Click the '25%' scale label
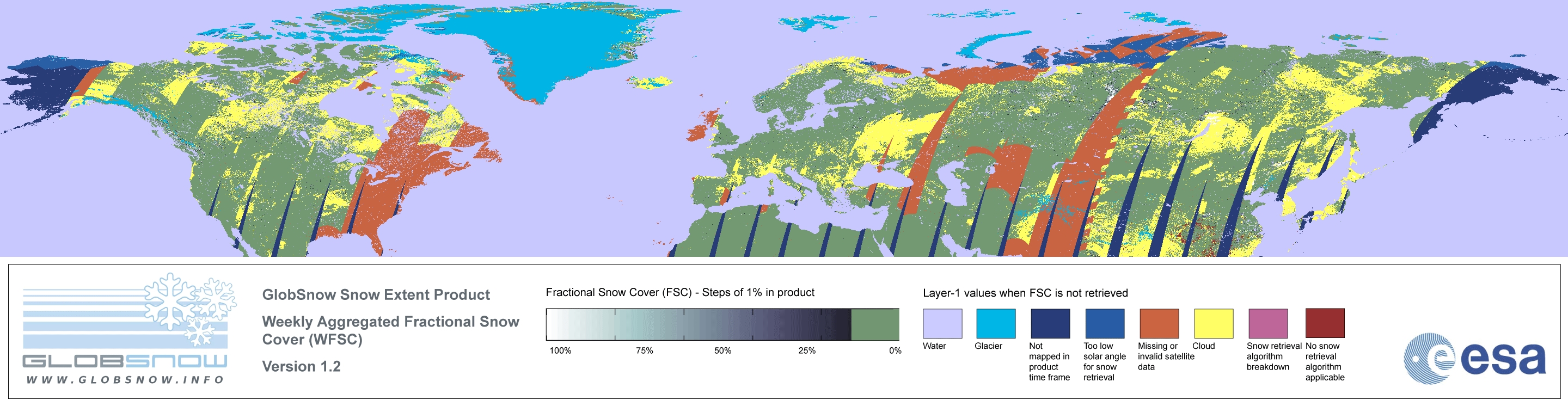Viewport: 1568px width, 406px height. click(x=806, y=350)
